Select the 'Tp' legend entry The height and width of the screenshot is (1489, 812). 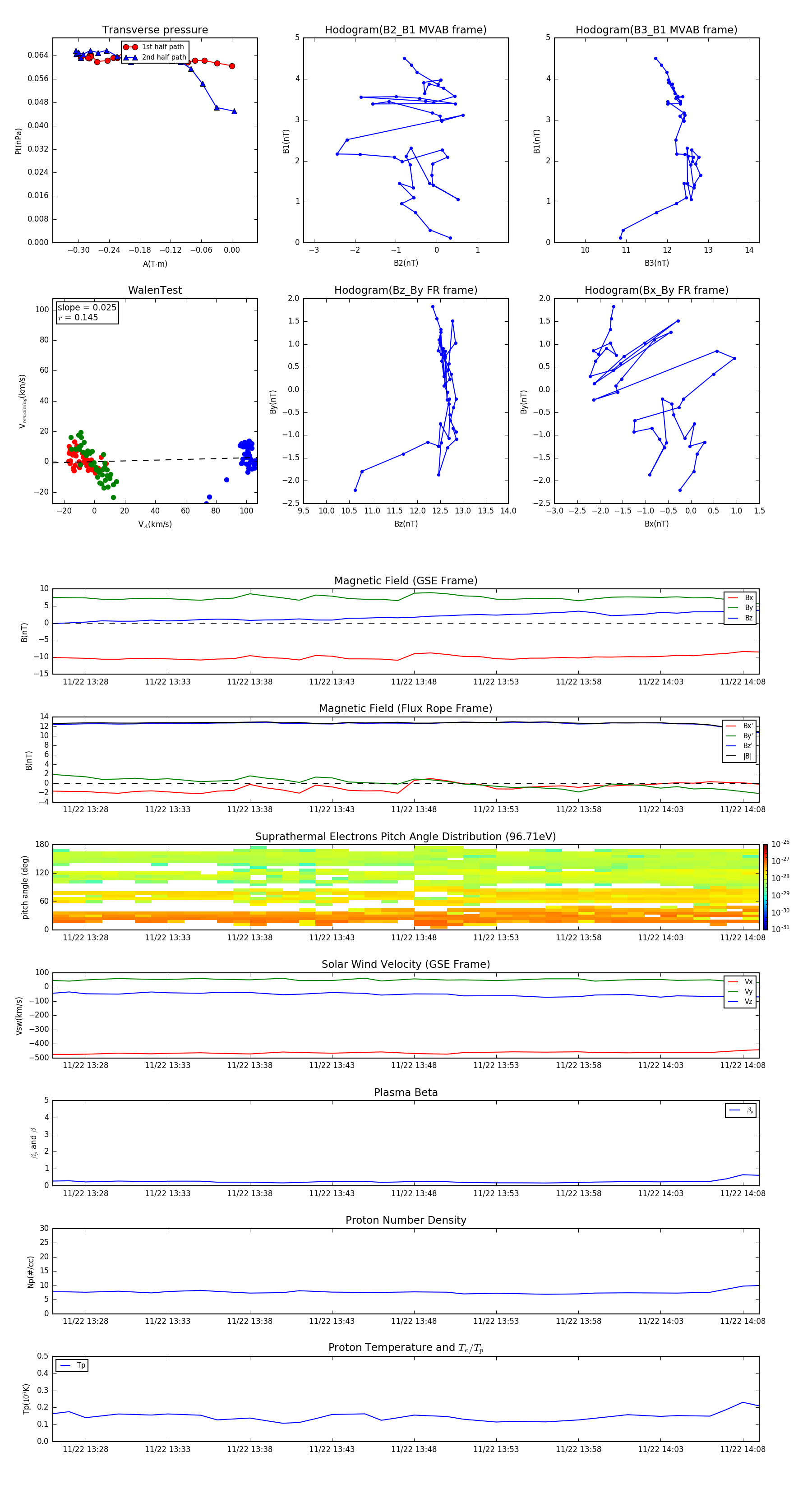[72, 1365]
